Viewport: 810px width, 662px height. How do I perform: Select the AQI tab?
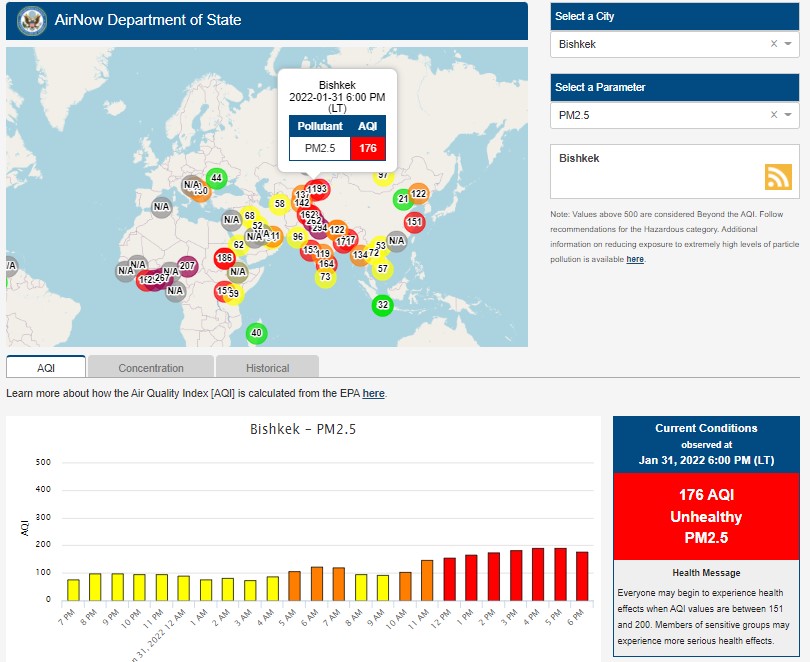(x=46, y=368)
